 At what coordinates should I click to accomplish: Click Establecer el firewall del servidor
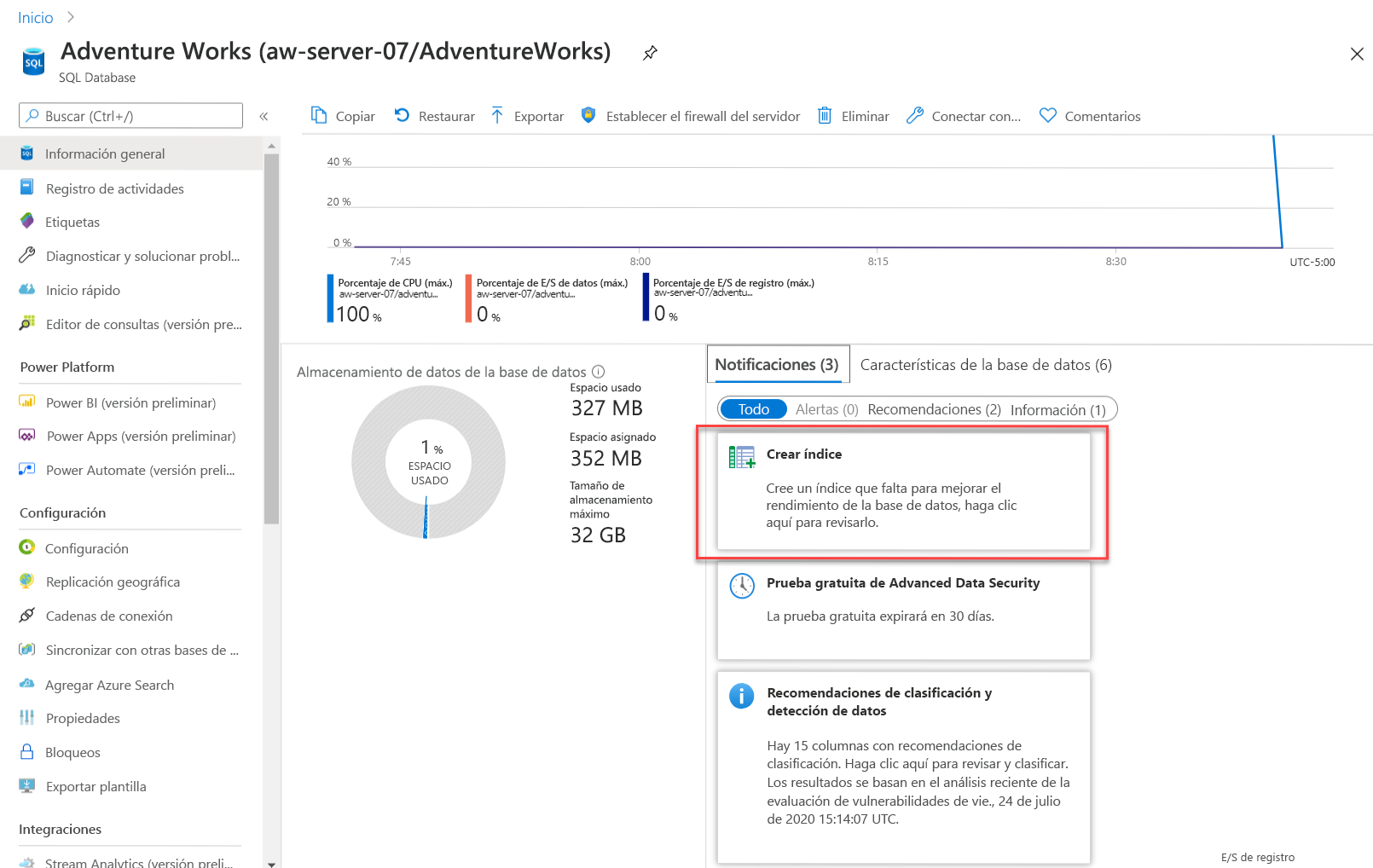[703, 116]
